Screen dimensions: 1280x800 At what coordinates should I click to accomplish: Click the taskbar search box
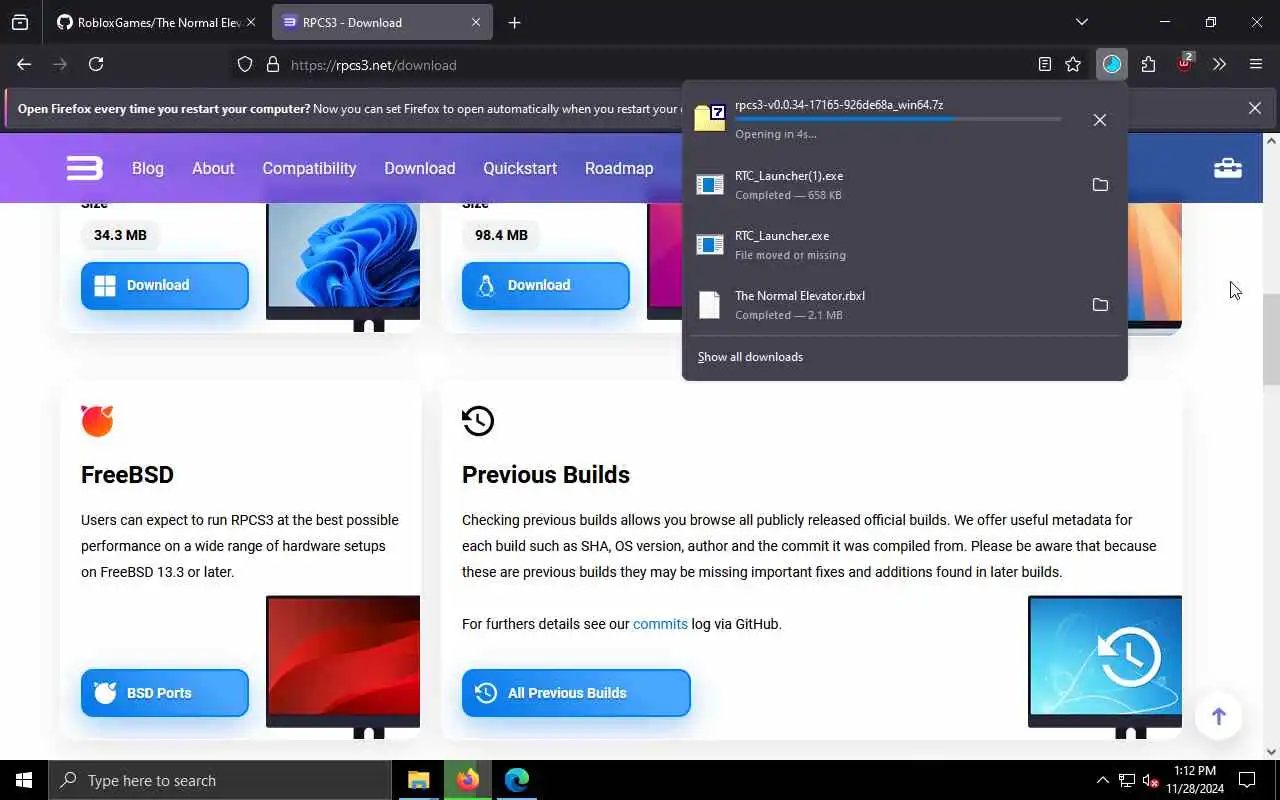point(220,780)
